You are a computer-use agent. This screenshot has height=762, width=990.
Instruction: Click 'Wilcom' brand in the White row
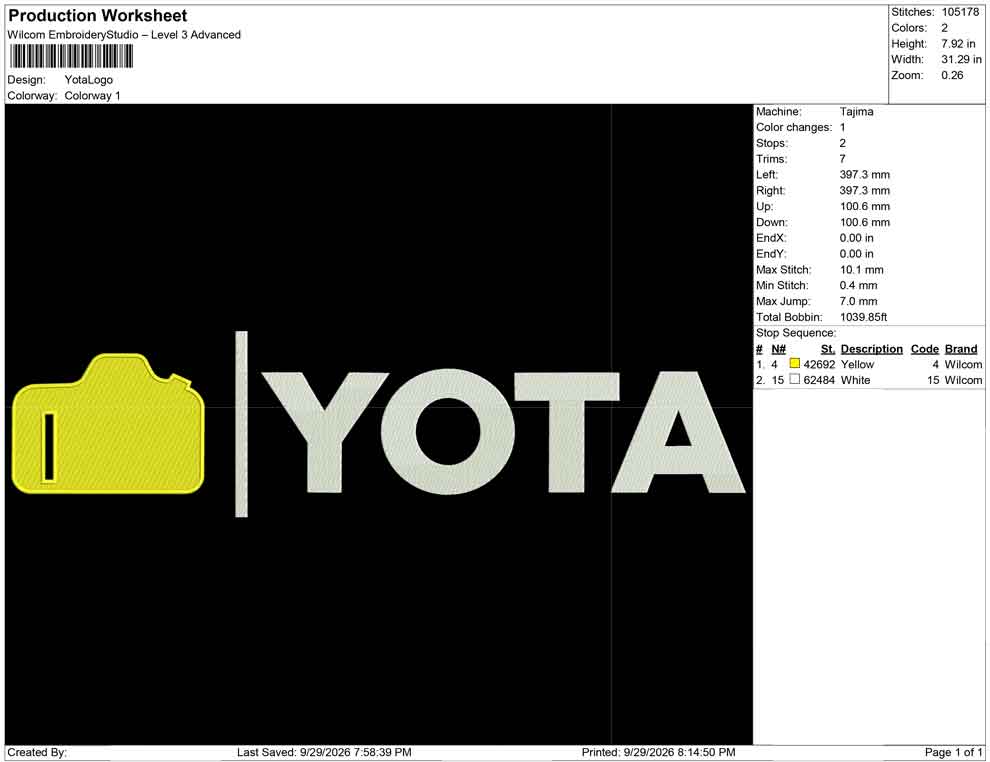pyautogui.click(x=963, y=380)
